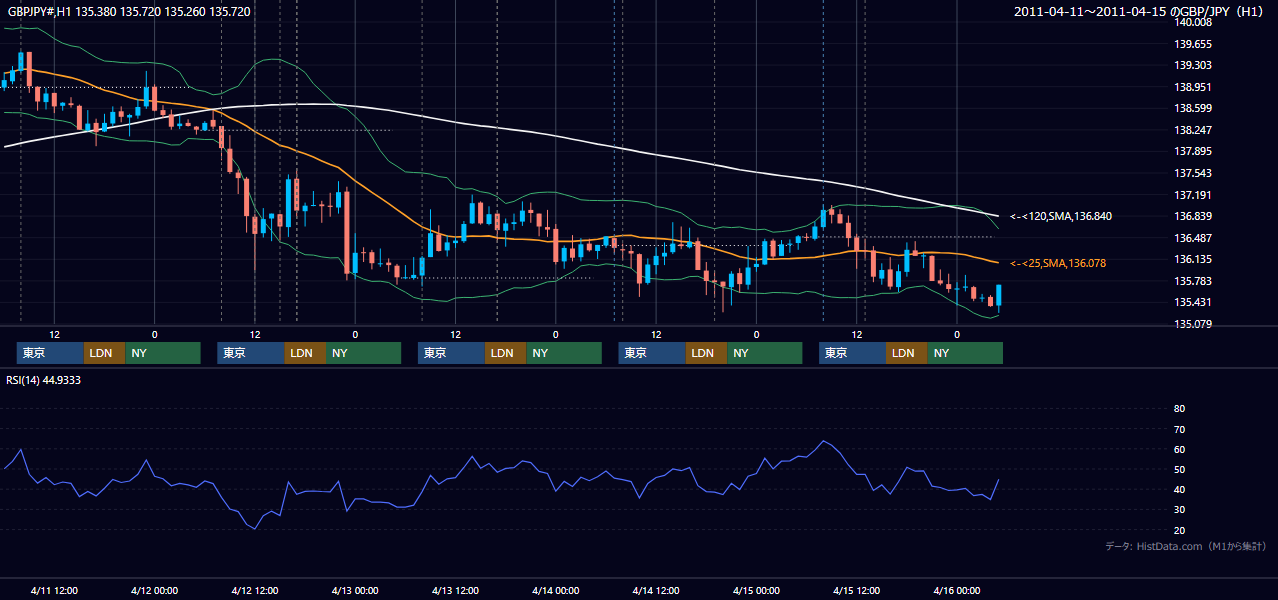Select the 東京 session block for 4/11
1278x600 pixels.
coord(50,353)
